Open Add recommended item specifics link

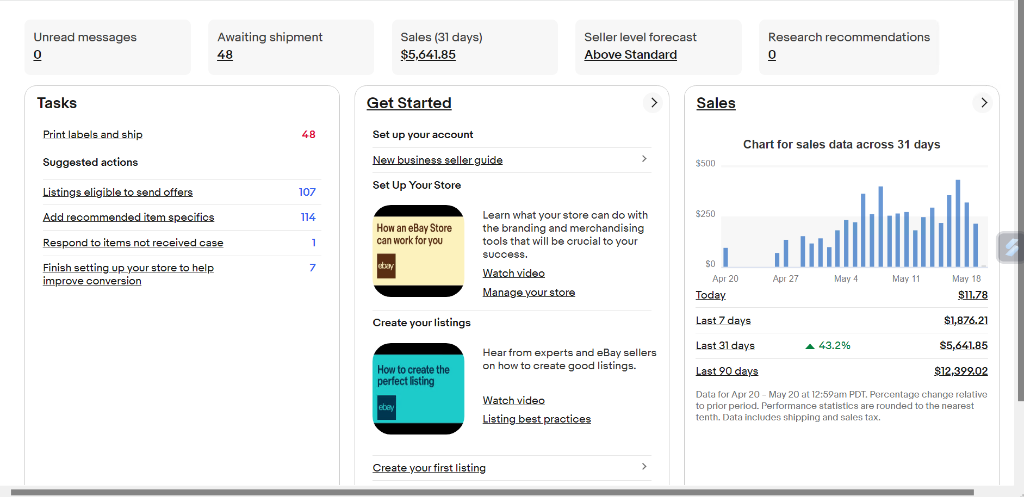point(129,217)
